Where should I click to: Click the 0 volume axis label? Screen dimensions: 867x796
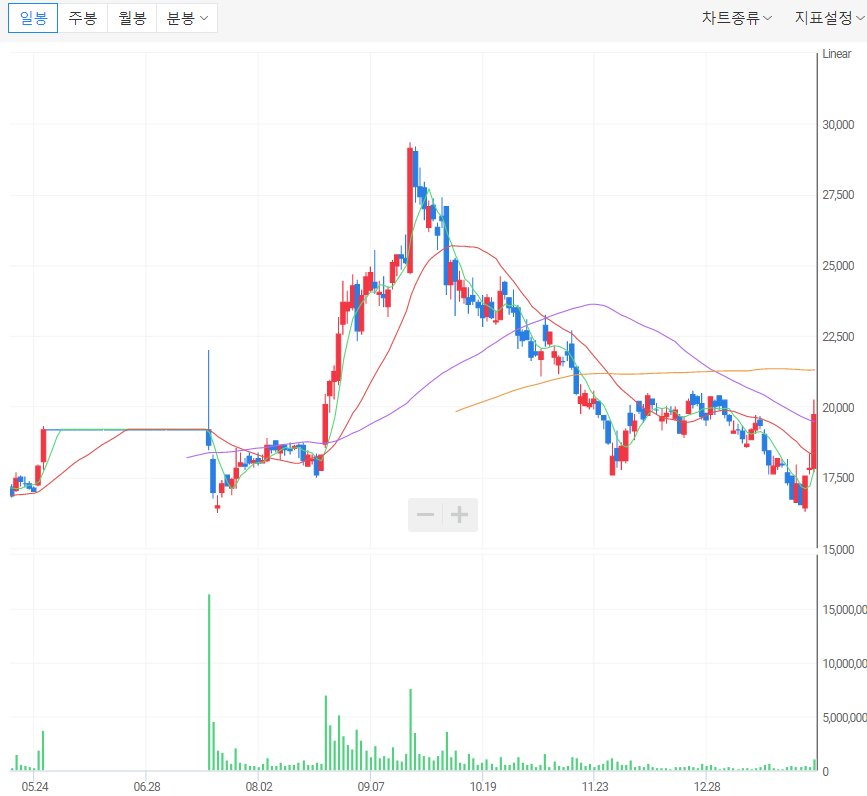(826, 772)
